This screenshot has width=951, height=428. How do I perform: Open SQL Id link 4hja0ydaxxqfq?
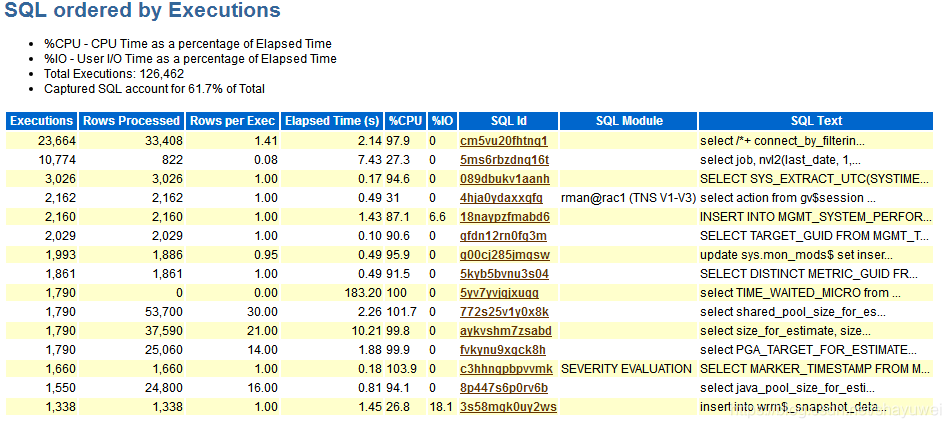pyautogui.click(x=502, y=198)
